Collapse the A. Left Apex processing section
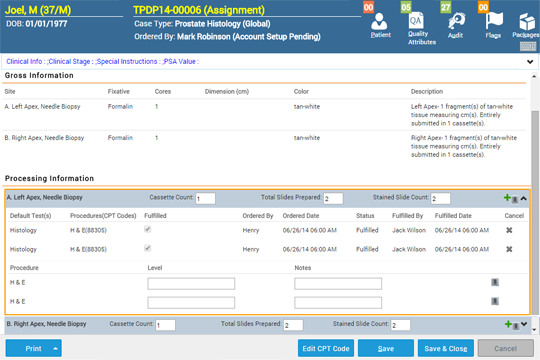 pyautogui.click(x=523, y=198)
